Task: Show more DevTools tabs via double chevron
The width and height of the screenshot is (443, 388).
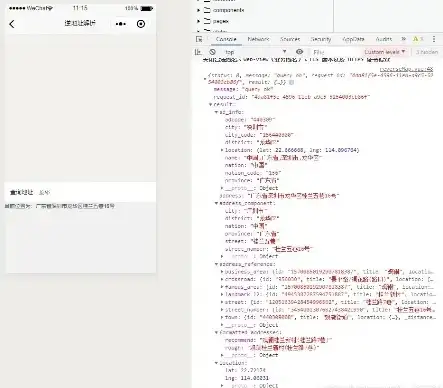Action: click(404, 39)
